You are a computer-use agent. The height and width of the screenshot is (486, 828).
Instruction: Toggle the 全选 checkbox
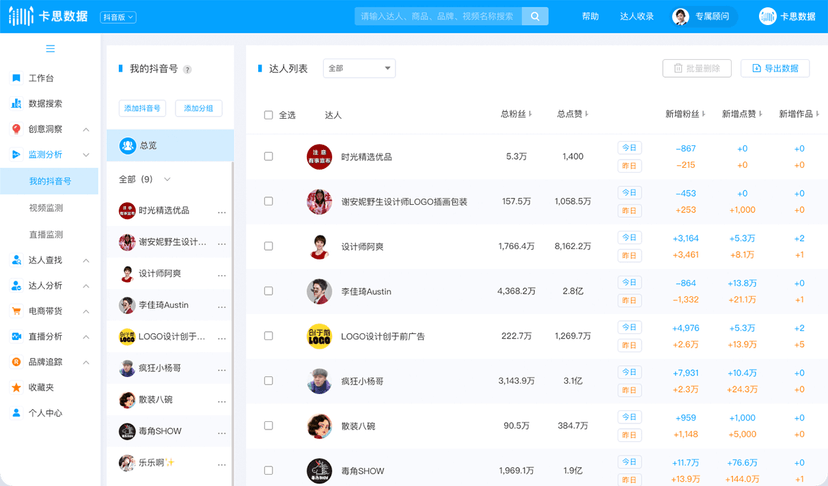click(268, 115)
